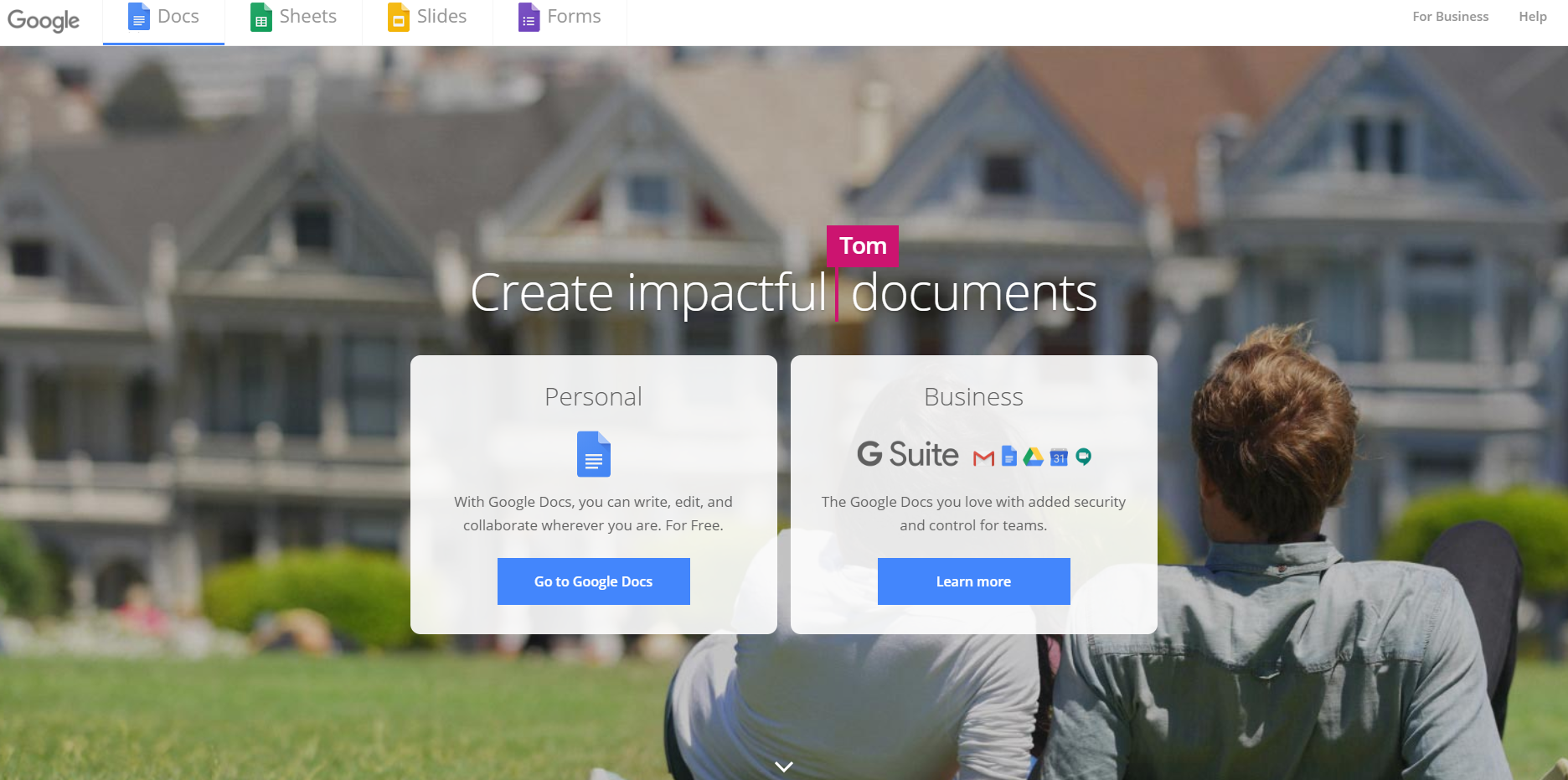Click the G Suite logo in the Business card
The image size is (1568, 780).
907,455
